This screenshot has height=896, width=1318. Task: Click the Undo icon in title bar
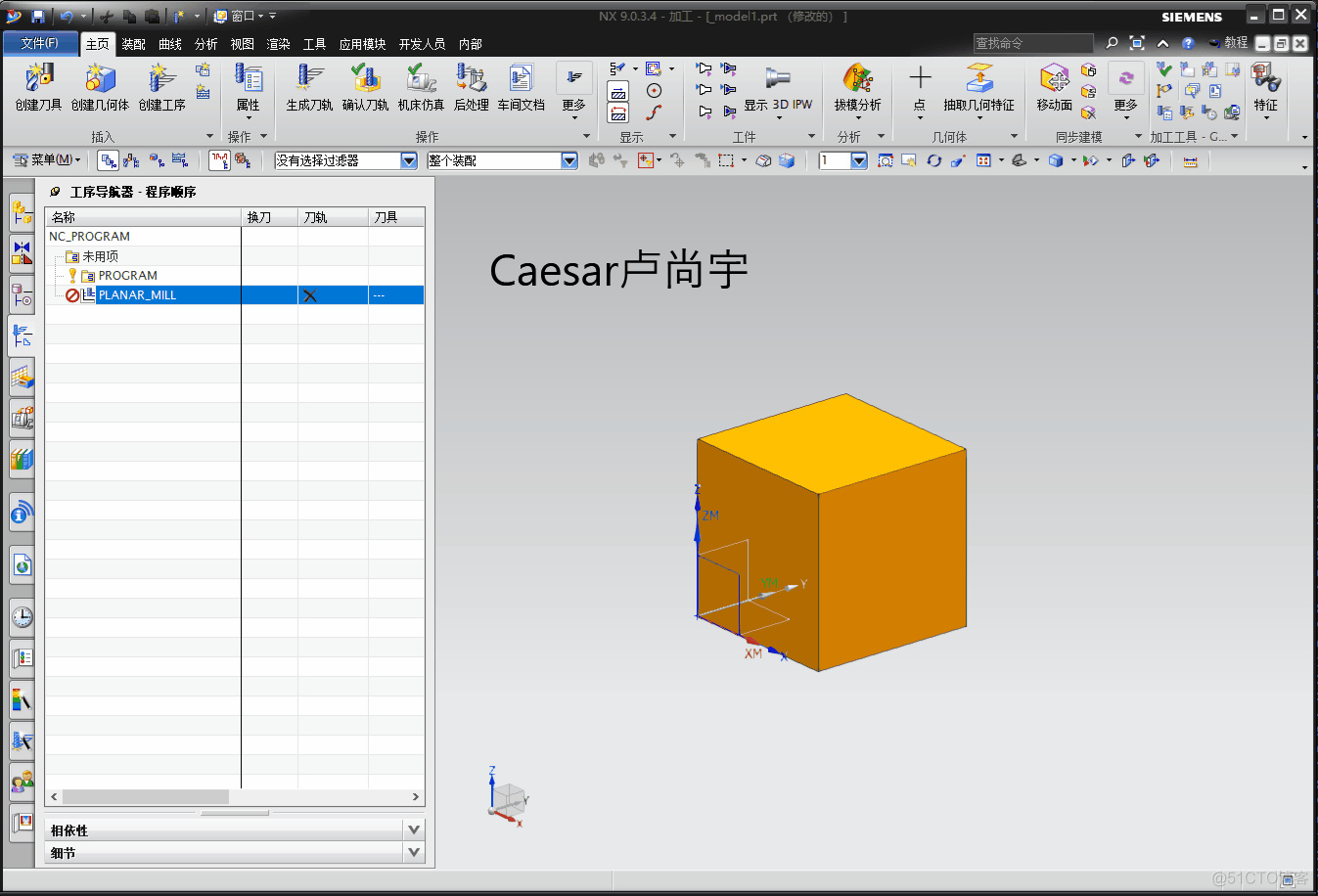pos(66,16)
